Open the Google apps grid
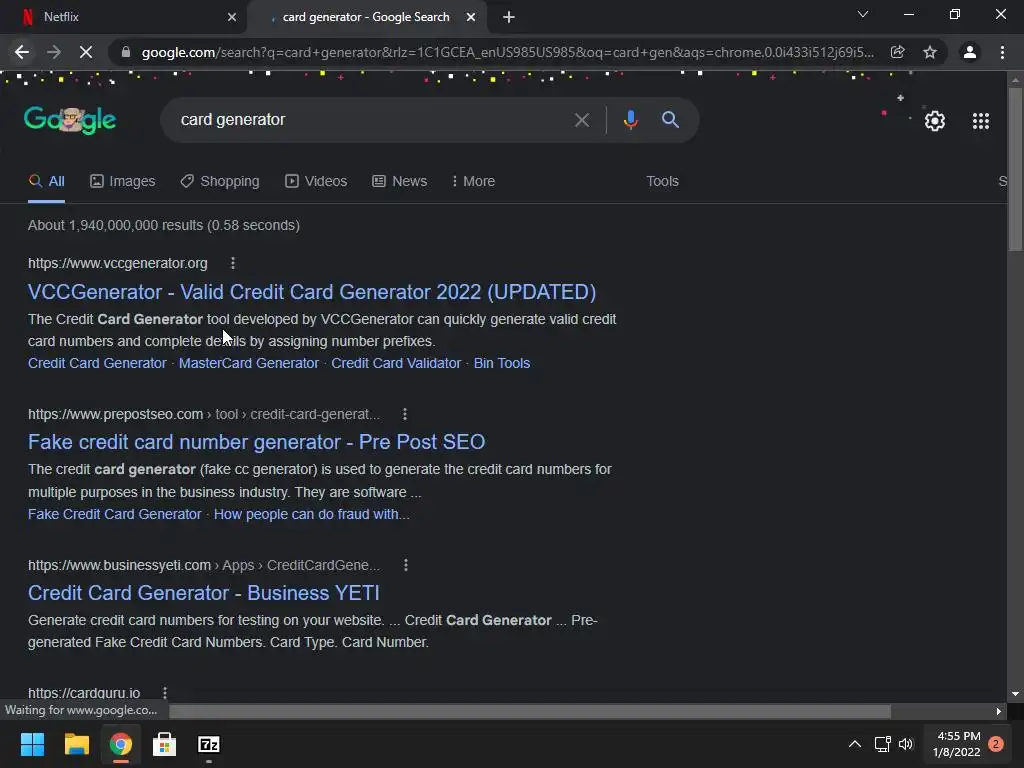This screenshot has height=768, width=1024. pos(981,121)
